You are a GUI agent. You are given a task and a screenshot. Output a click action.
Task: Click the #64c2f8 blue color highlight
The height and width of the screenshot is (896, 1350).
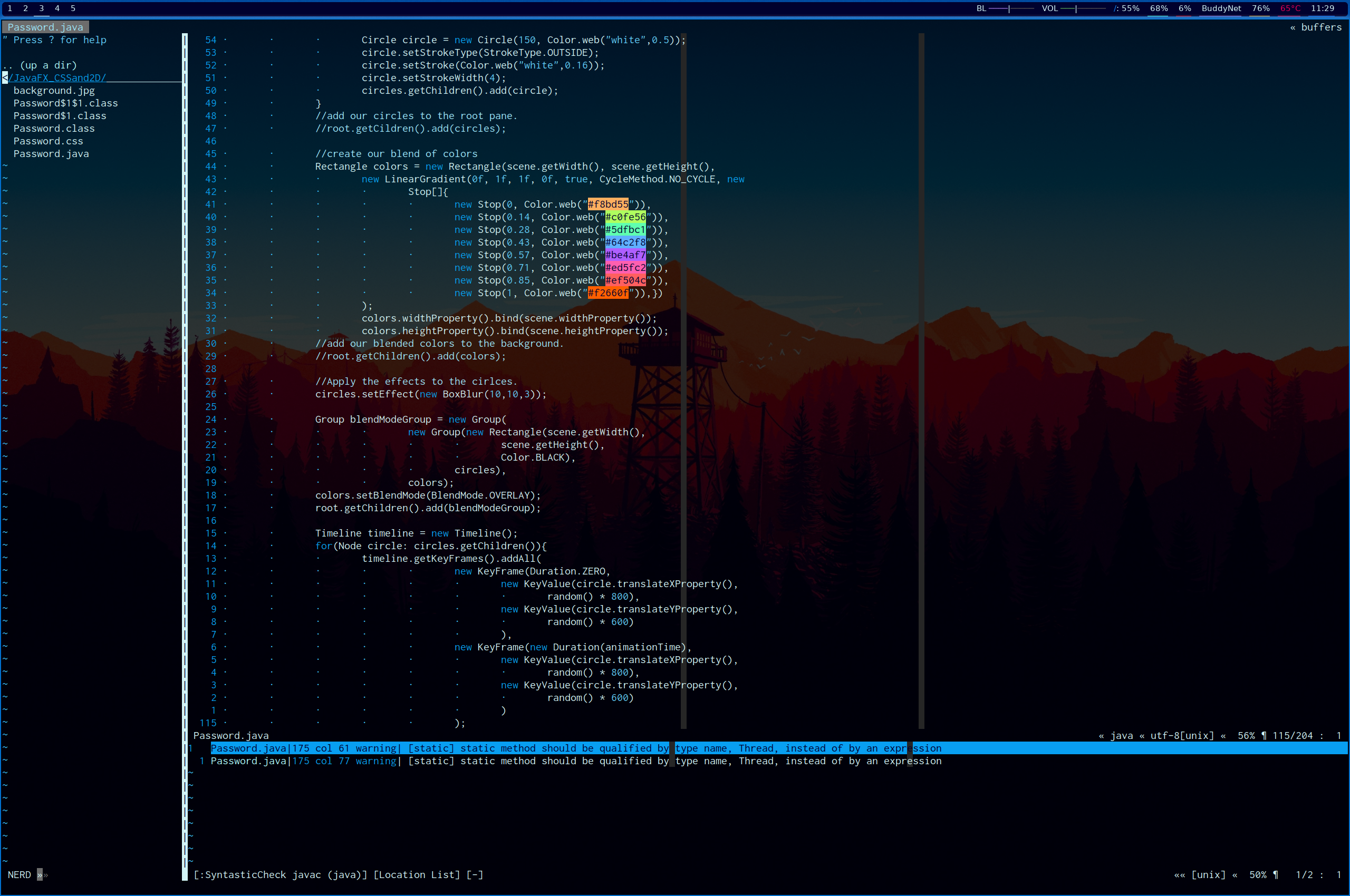point(625,242)
